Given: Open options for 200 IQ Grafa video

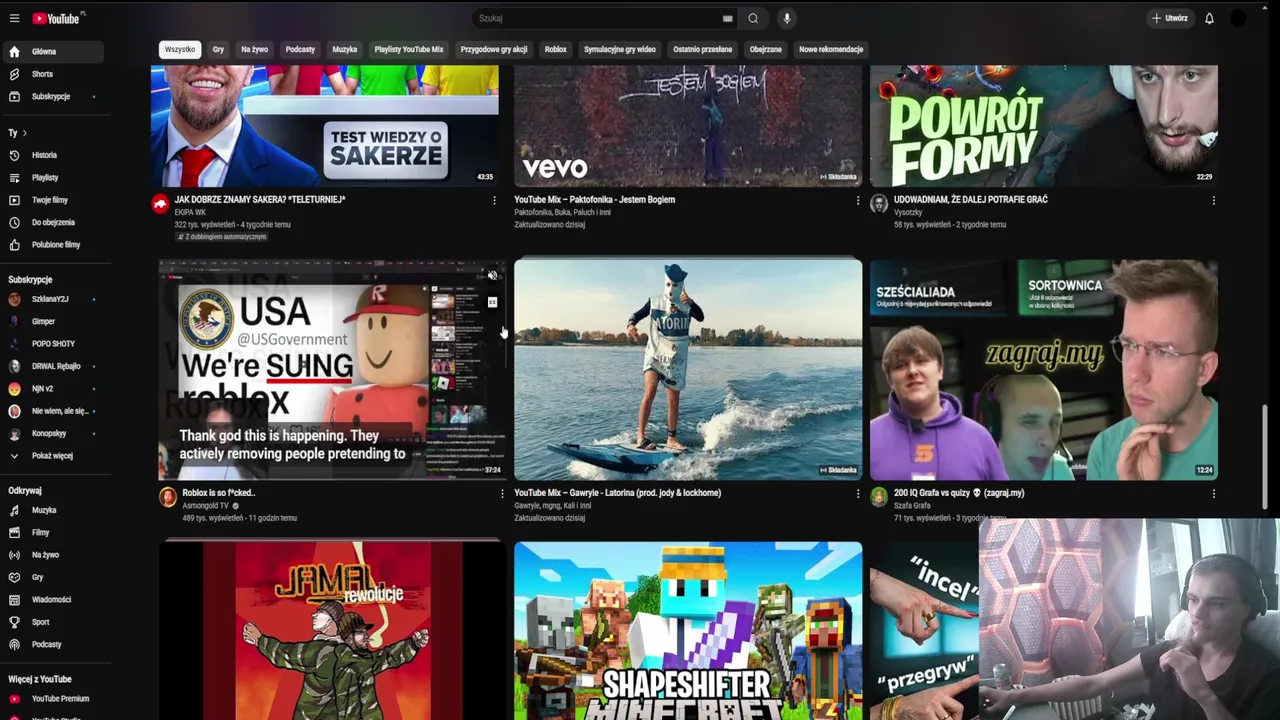Looking at the screenshot, I should pyautogui.click(x=1214, y=493).
